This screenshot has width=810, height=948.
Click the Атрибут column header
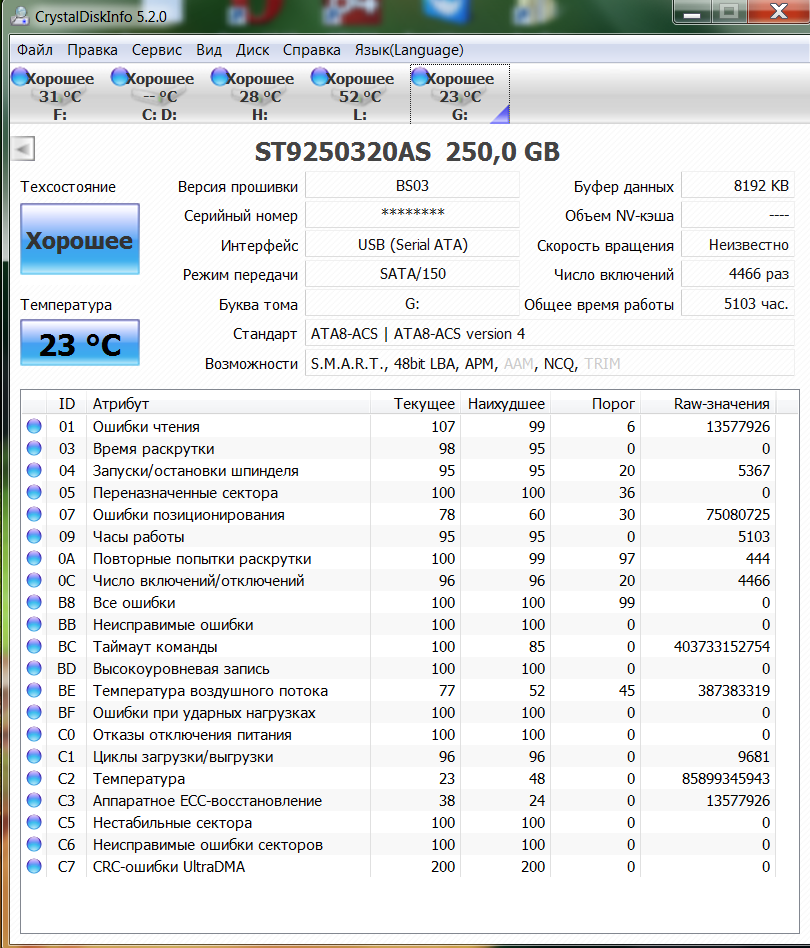(228, 403)
